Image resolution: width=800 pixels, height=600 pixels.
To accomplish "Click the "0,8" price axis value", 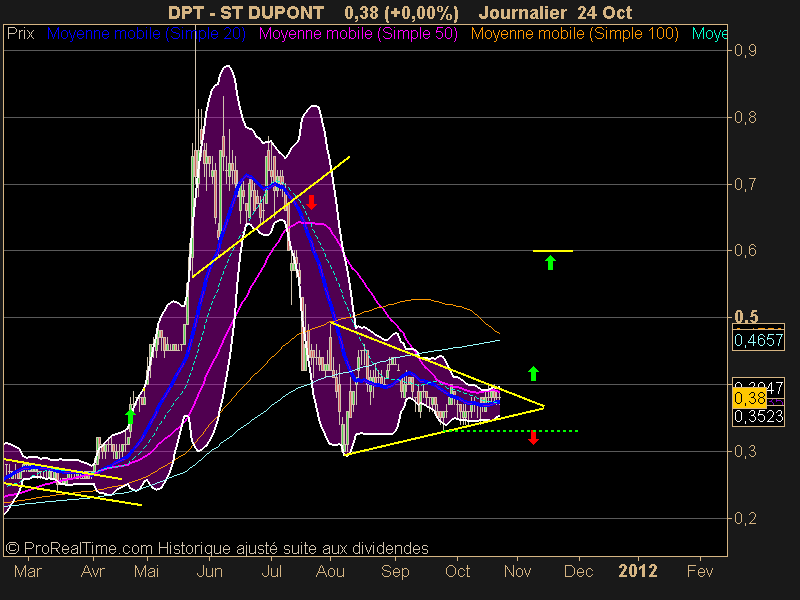I will coord(745,118).
